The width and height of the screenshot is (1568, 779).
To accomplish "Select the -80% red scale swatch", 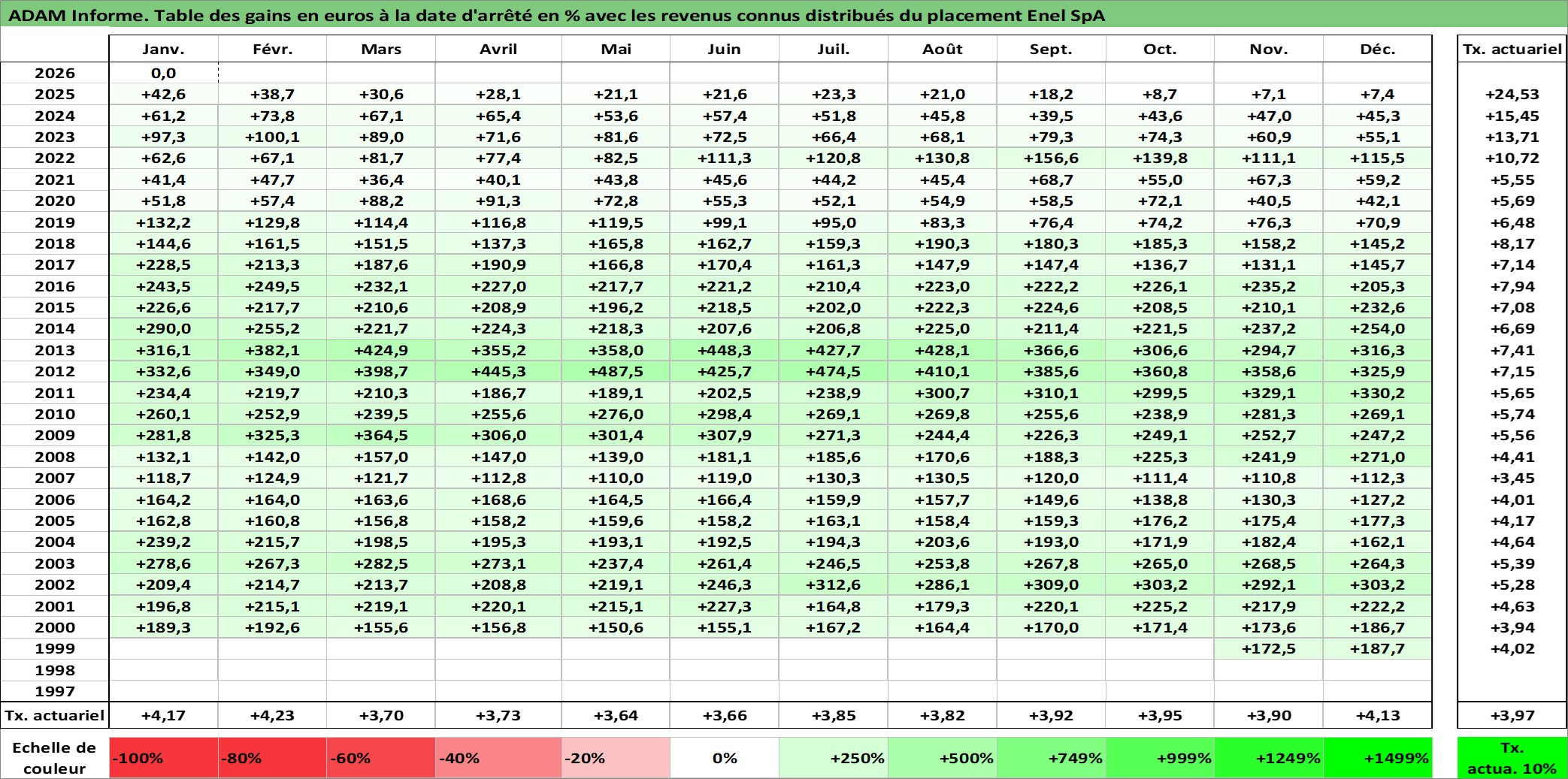I will (x=272, y=758).
